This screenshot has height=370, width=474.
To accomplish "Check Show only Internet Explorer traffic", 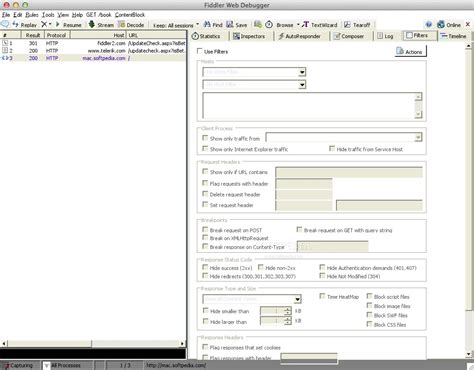I will tap(205, 148).
